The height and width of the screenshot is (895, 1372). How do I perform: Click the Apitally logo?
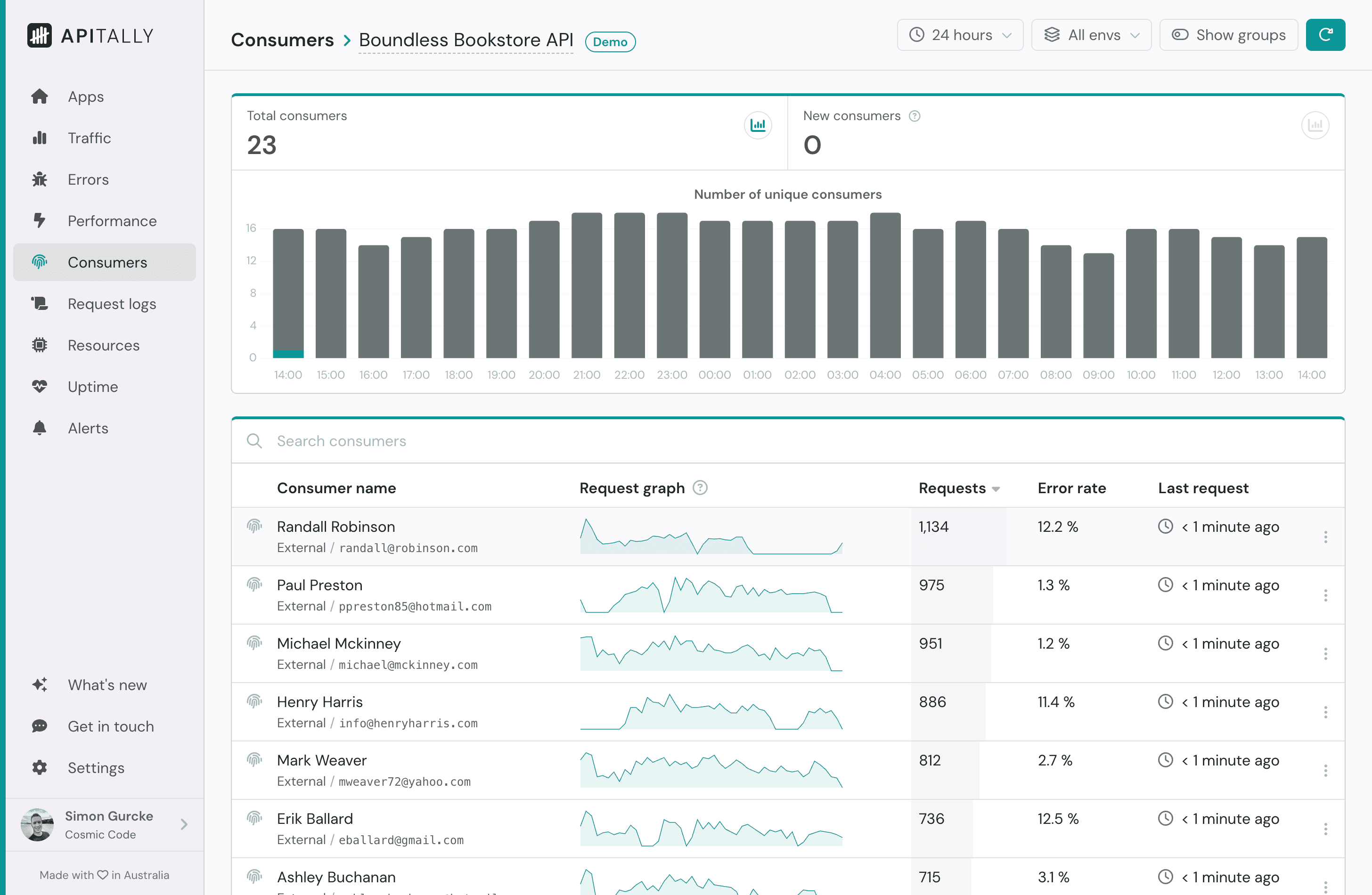tap(90, 35)
